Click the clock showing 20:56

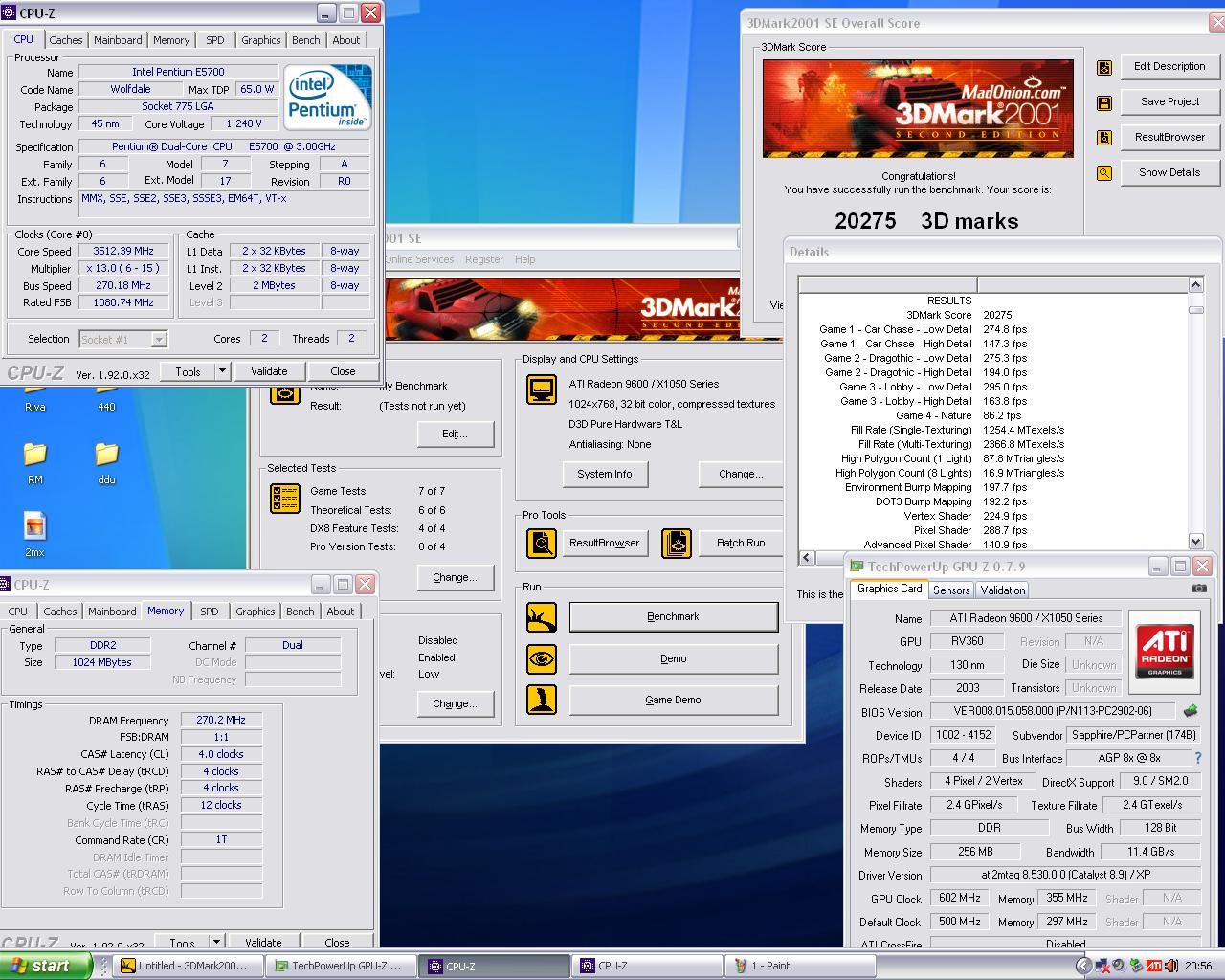pos(1198,966)
